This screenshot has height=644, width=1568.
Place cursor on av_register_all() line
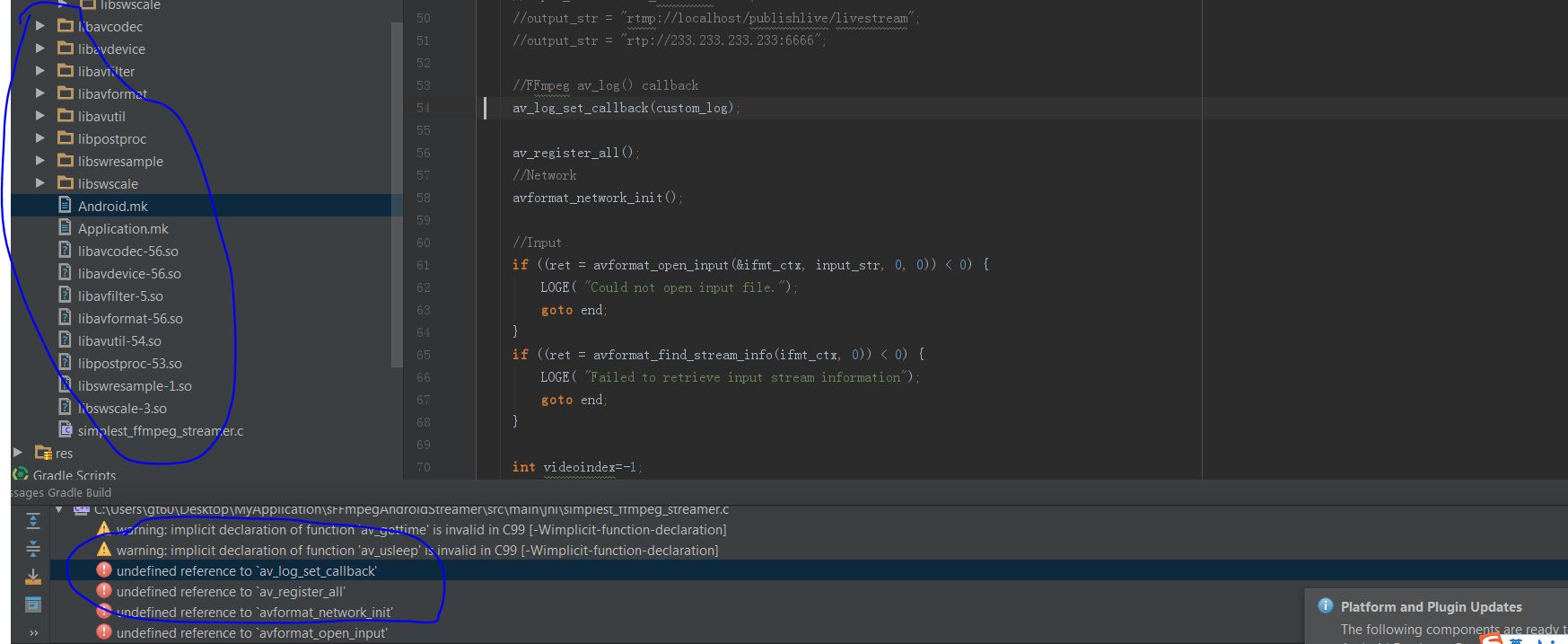pyautogui.click(x=576, y=153)
